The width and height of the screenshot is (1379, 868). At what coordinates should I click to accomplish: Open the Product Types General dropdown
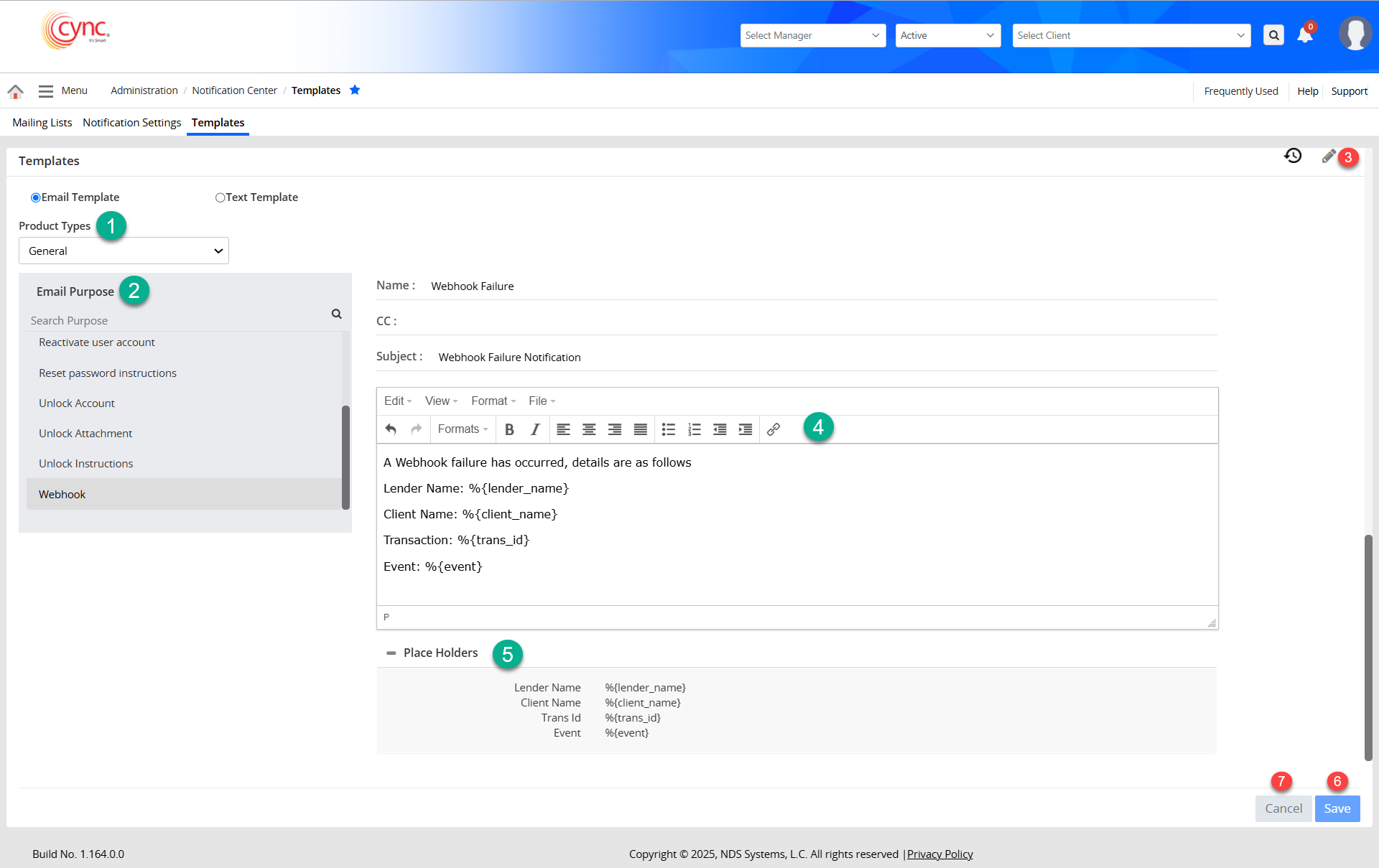coord(124,251)
